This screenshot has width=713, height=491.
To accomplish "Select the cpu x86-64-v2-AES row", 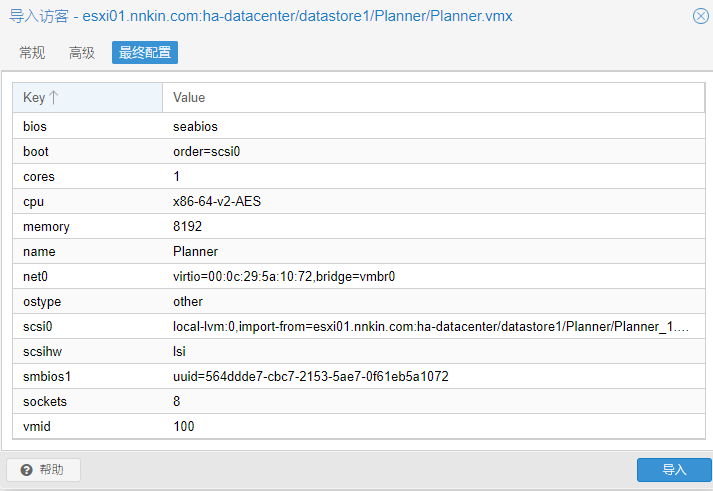I will 358,202.
